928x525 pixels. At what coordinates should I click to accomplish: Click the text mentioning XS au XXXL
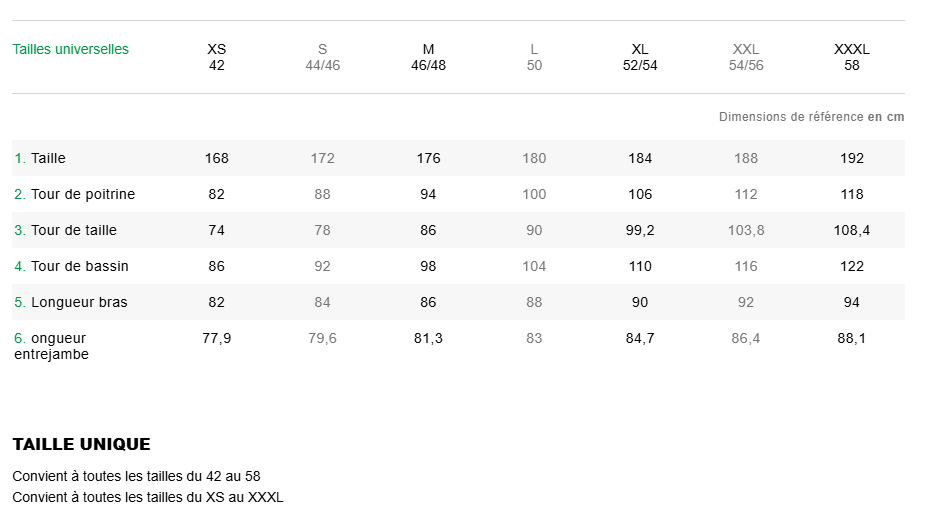(147, 497)
